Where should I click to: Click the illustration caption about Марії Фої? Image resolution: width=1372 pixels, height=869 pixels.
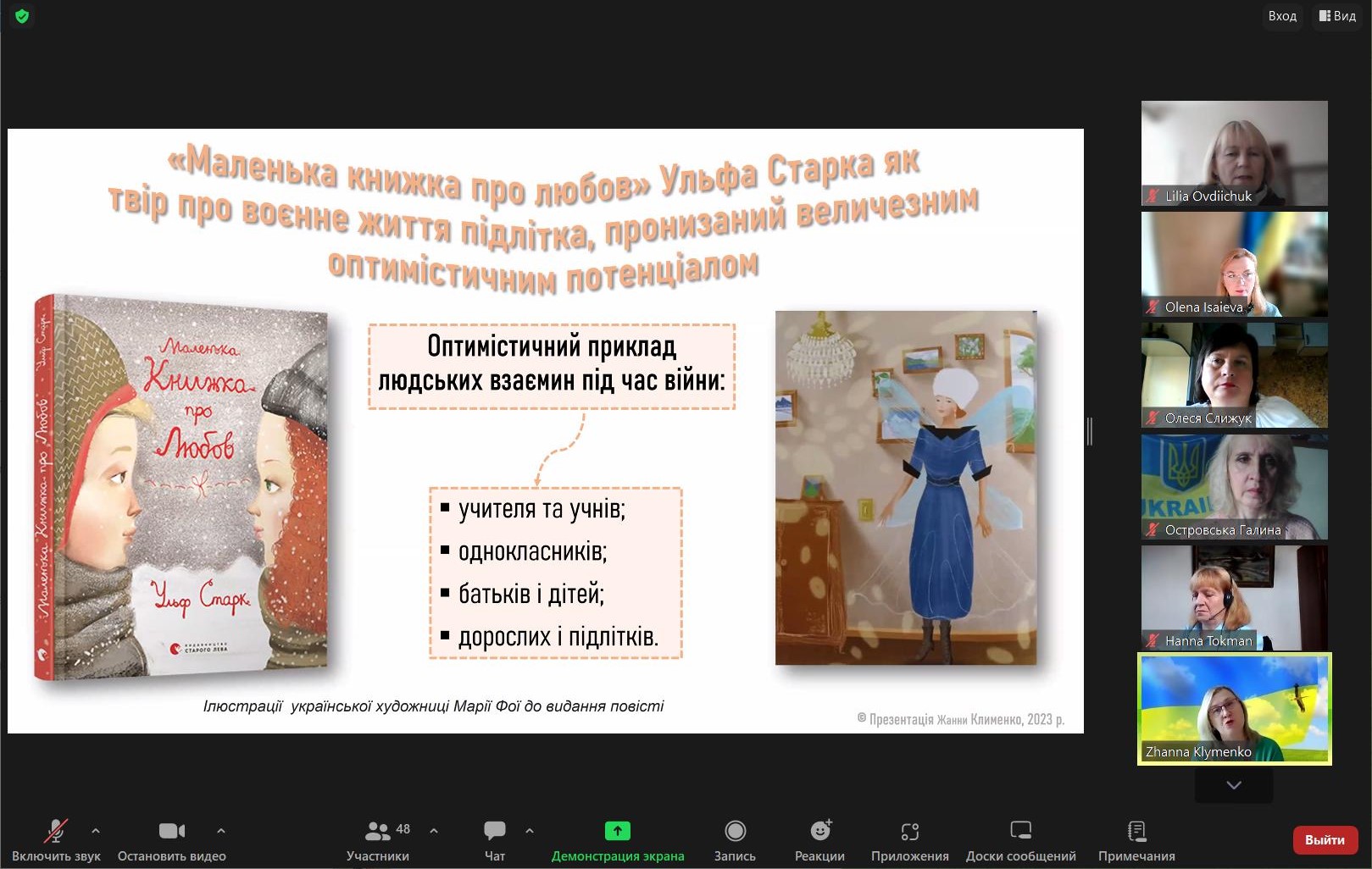coord(433,706)
